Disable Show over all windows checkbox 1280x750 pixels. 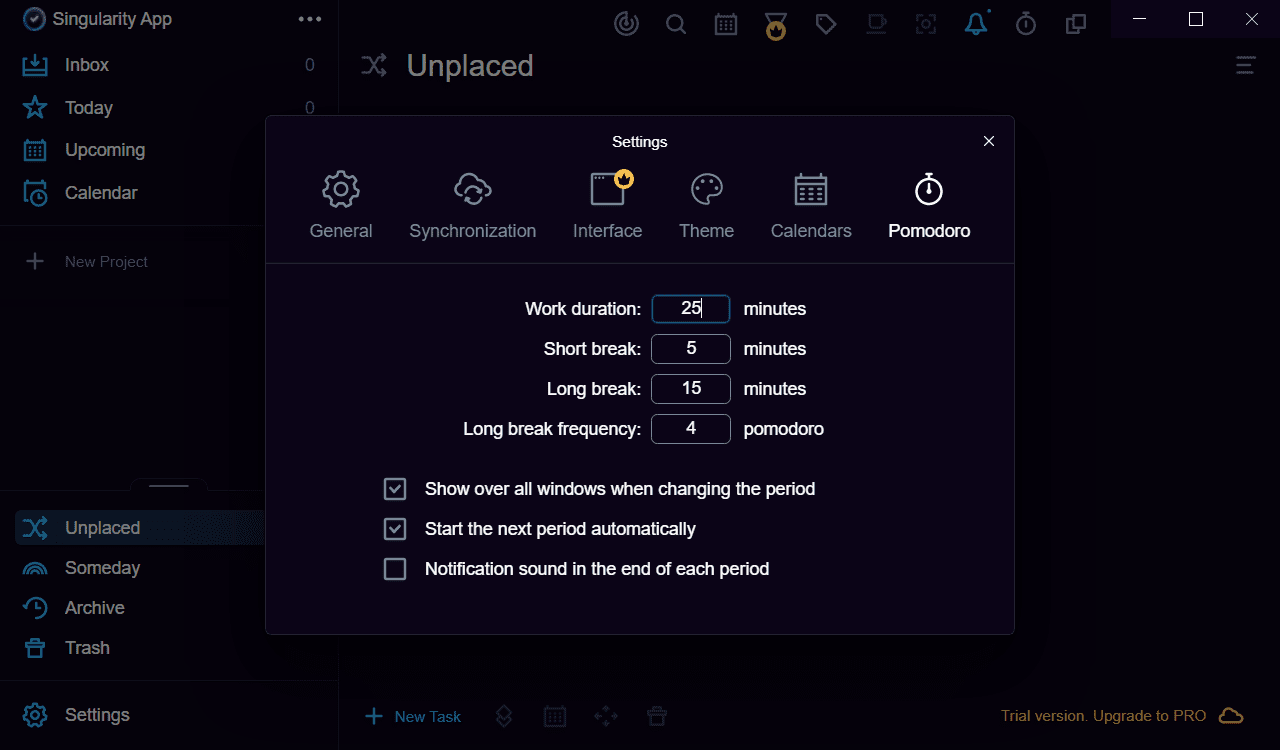(x=395, y=489)
